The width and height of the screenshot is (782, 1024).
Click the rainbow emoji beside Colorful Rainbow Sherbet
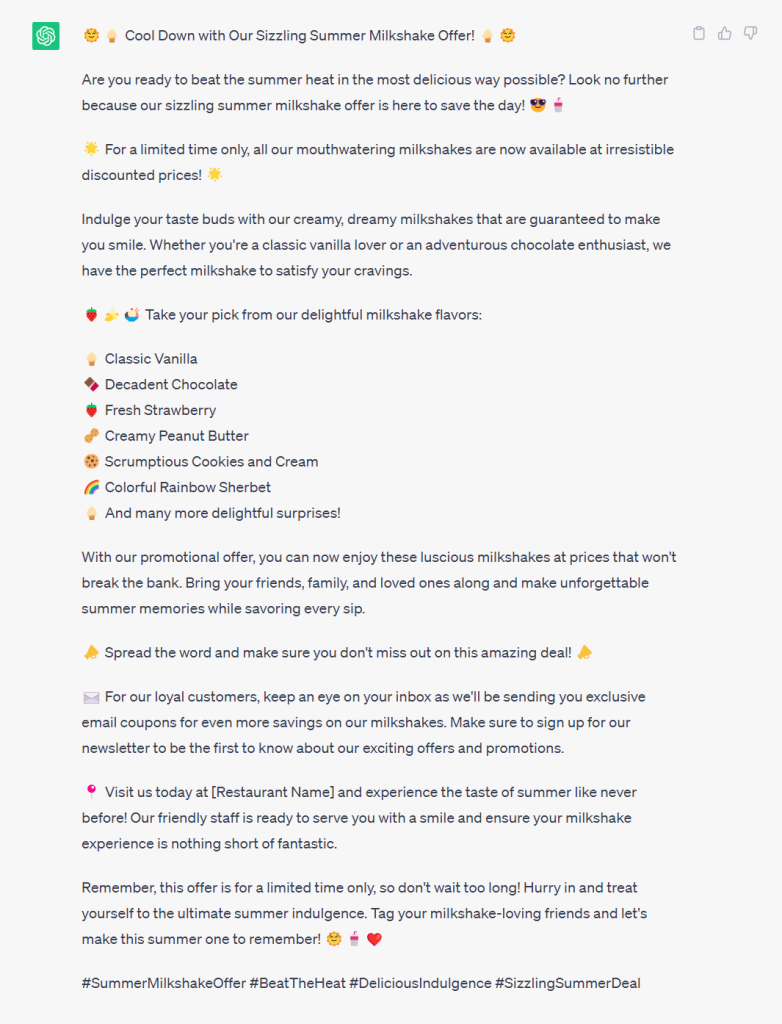point(91,488)
